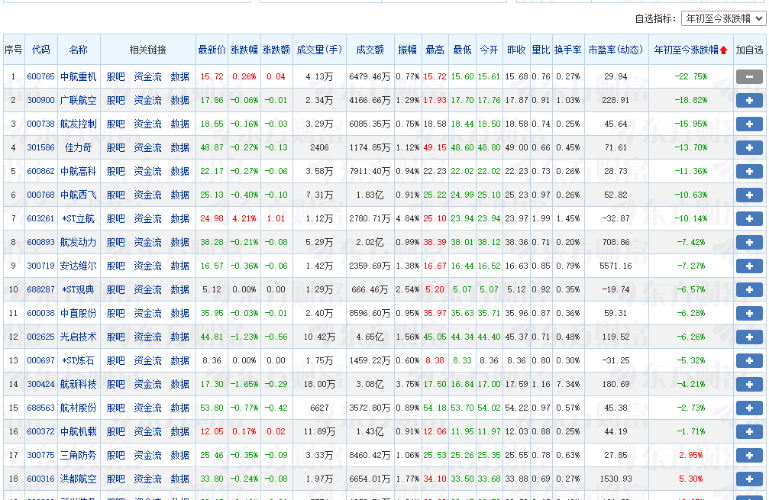Viewport: 769px width, 500px height.
Task: Open *ST立航 stock name link
Action: click(78, 219)
